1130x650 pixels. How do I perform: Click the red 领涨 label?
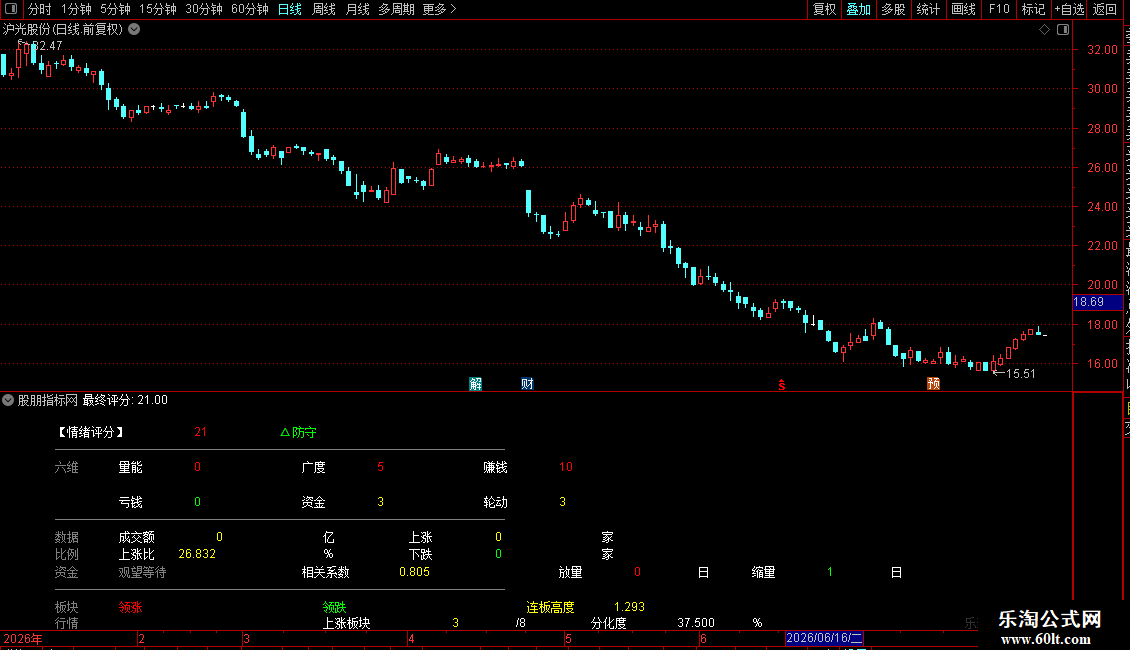pos(130,607)
